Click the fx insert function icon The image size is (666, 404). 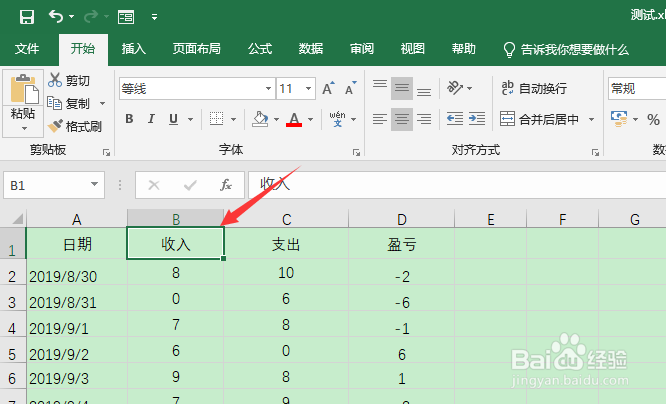coord(226,185)
